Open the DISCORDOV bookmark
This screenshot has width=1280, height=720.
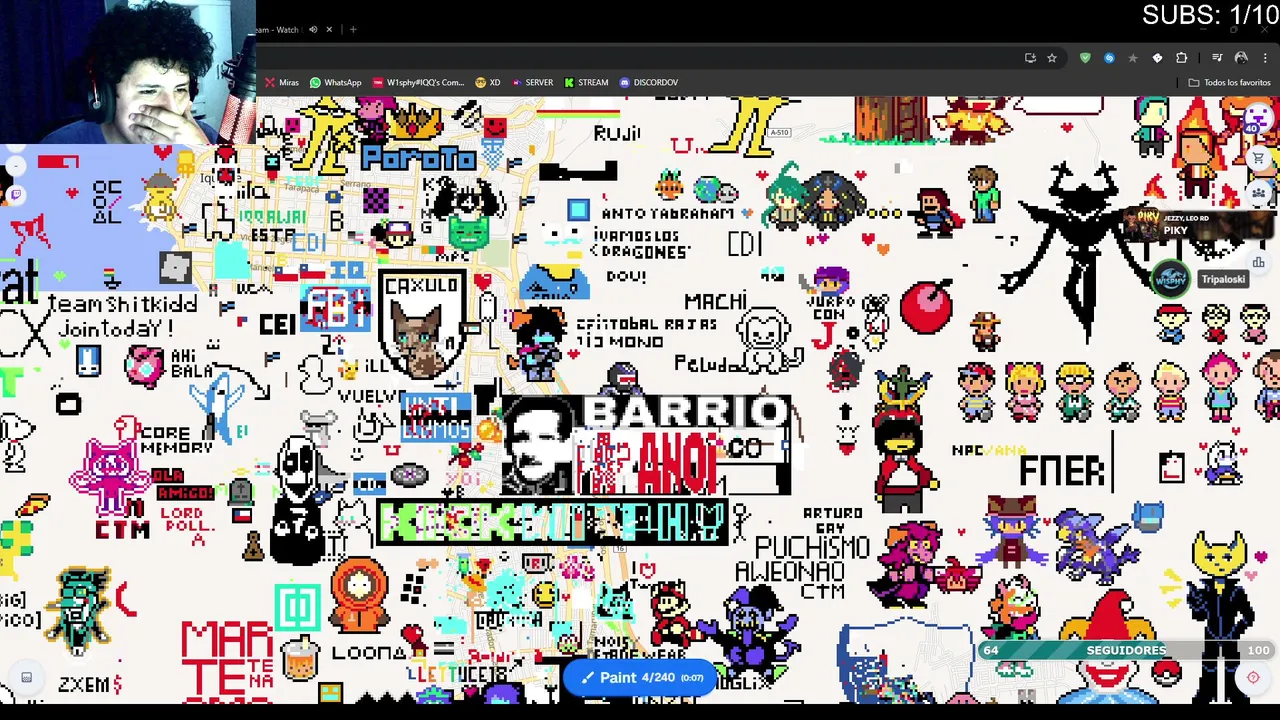[x=649, y=82]
